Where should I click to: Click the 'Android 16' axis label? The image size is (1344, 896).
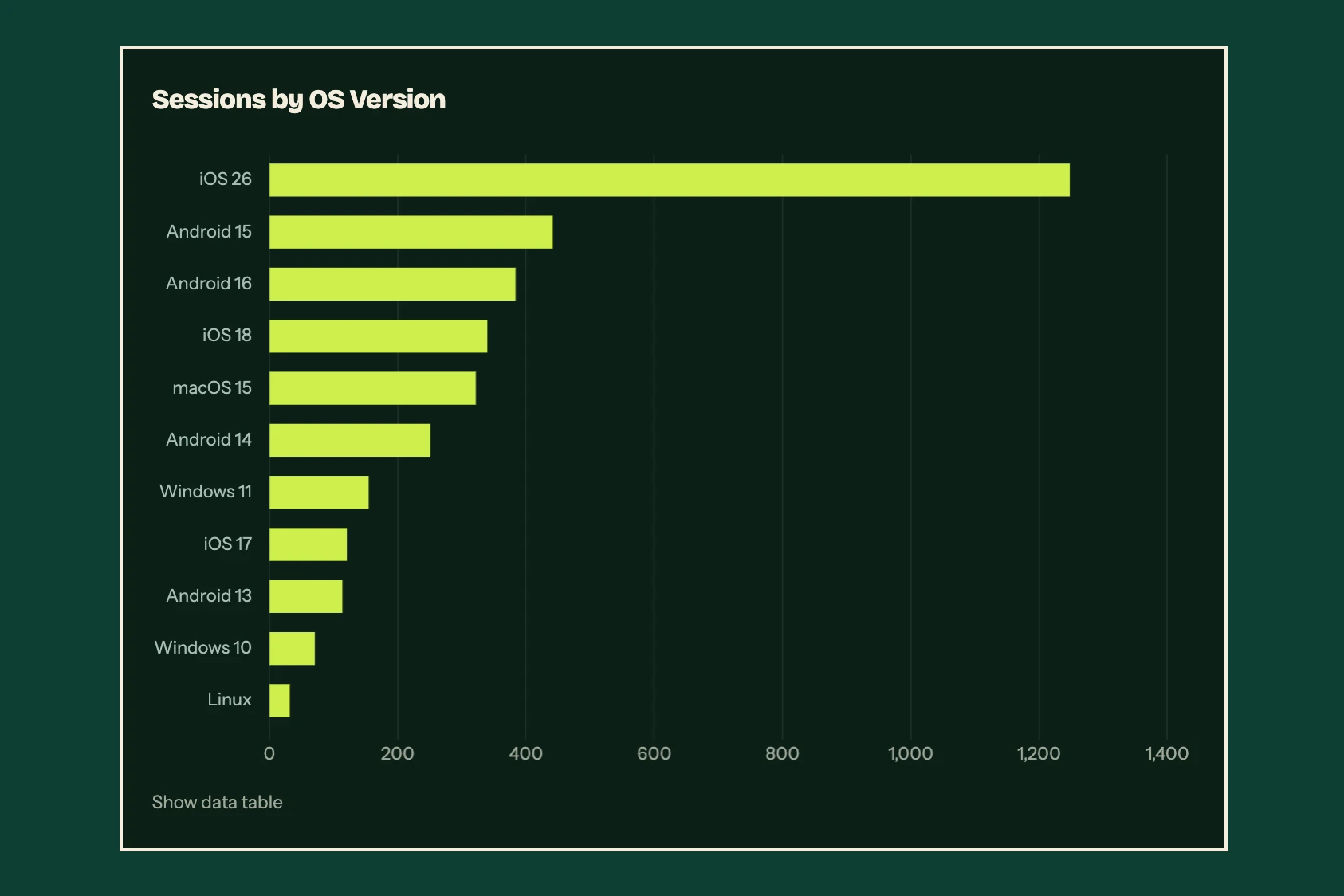coord(209,283)
